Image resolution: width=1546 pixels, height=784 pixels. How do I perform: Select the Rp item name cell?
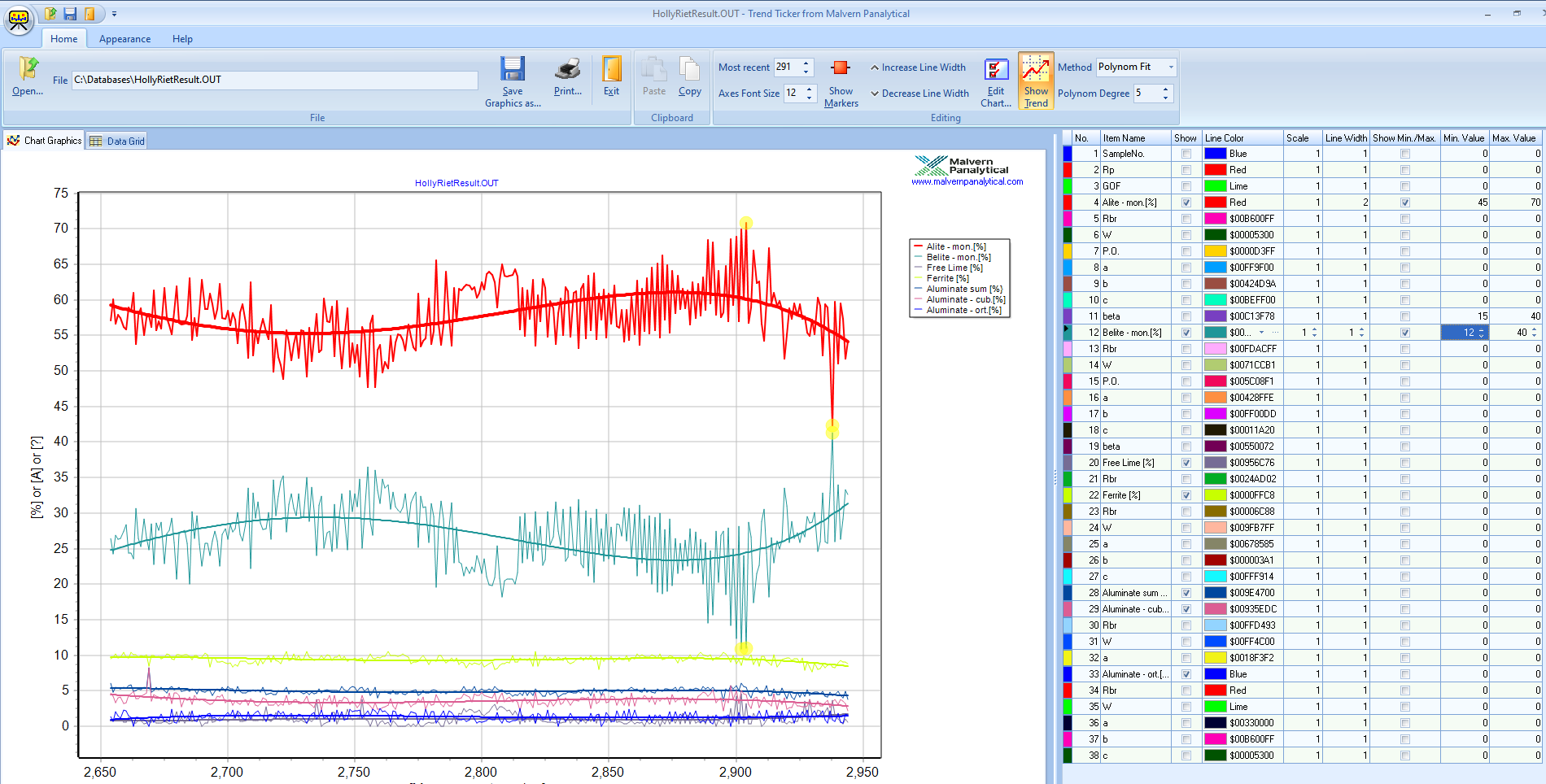tap(1136, 170)
